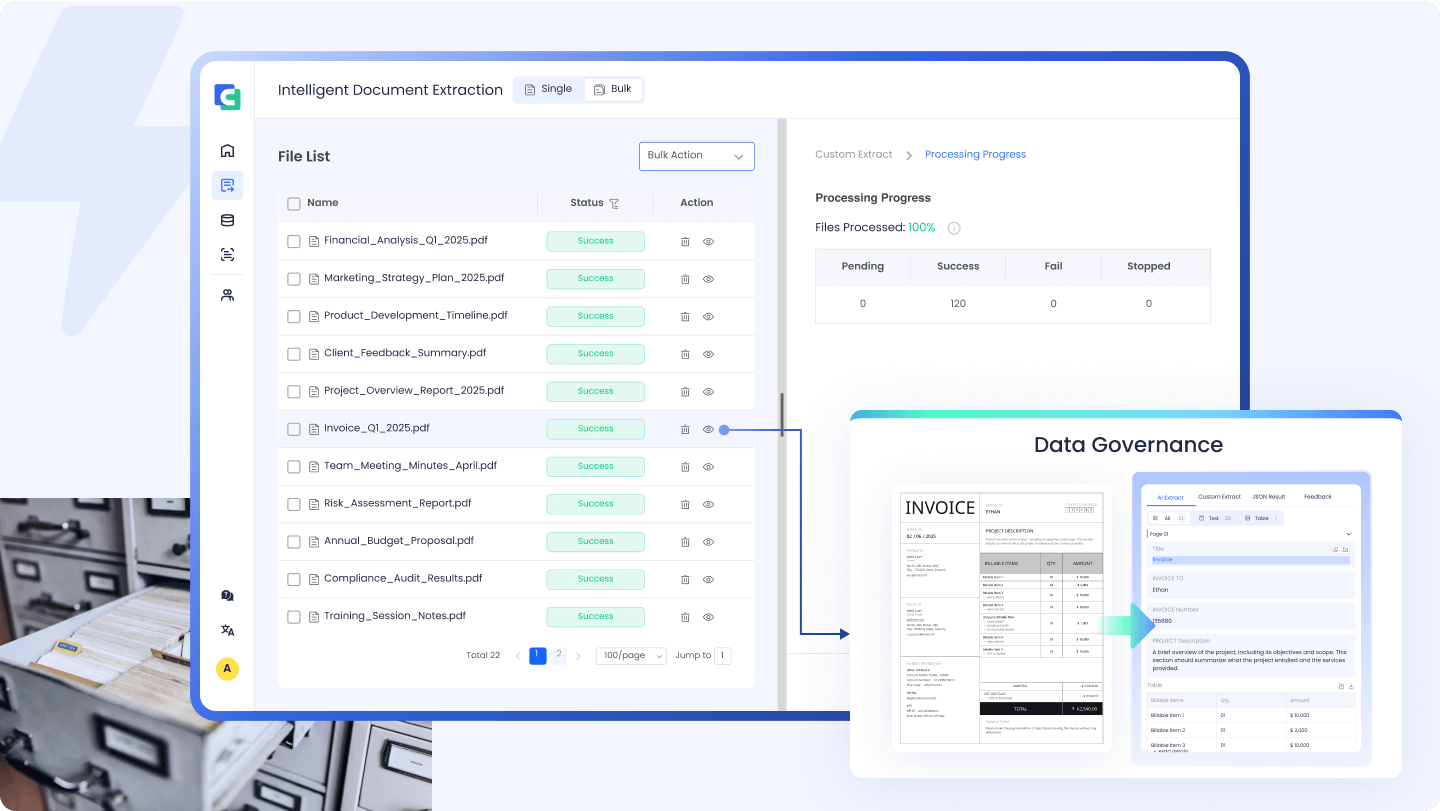Open the help chat icon near the sidebar bottom
Screen dimensions: 1440x811
[x=227, y=594]
